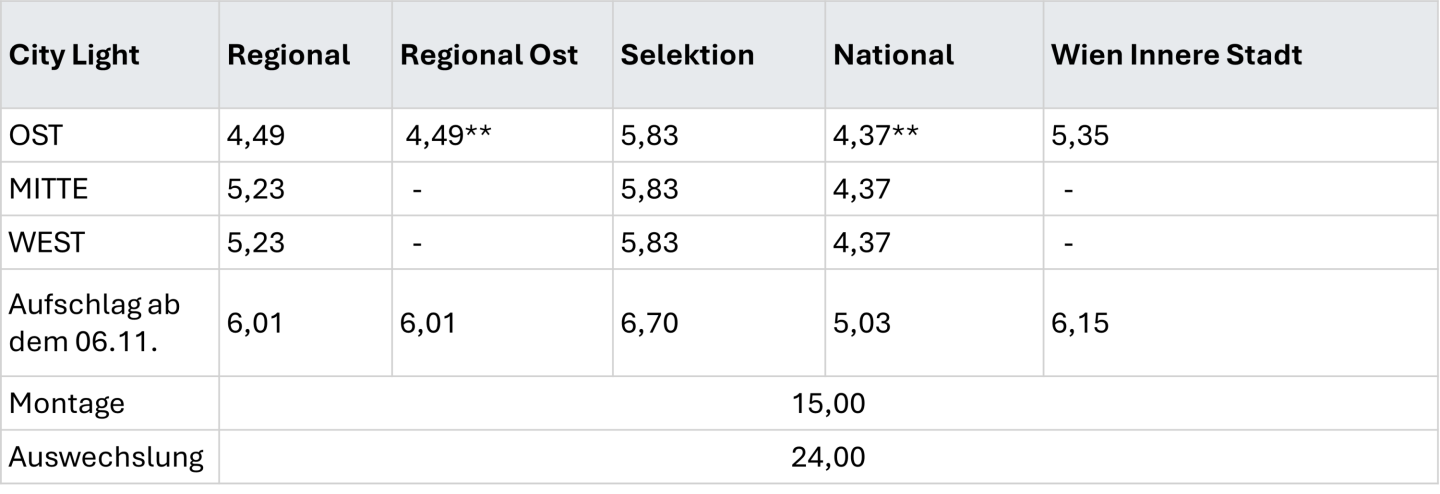The height and width of the screenshot is (494, 1440).
Task: Select the City Light header cell
Action: (74, 55)
